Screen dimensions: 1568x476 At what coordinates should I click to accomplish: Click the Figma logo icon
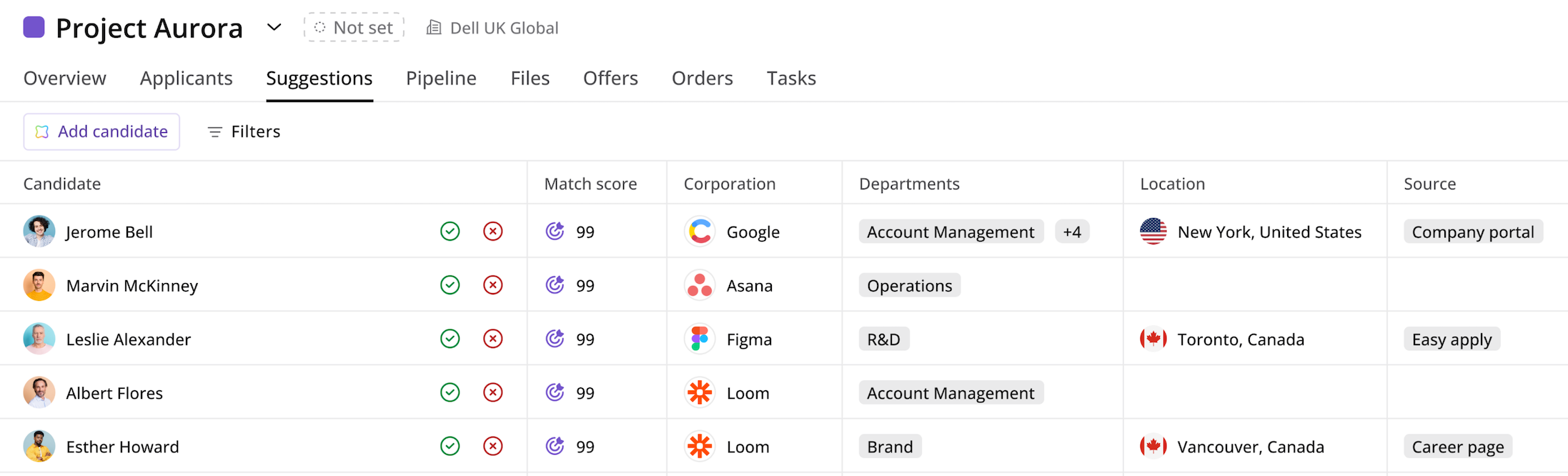(700, 339)
